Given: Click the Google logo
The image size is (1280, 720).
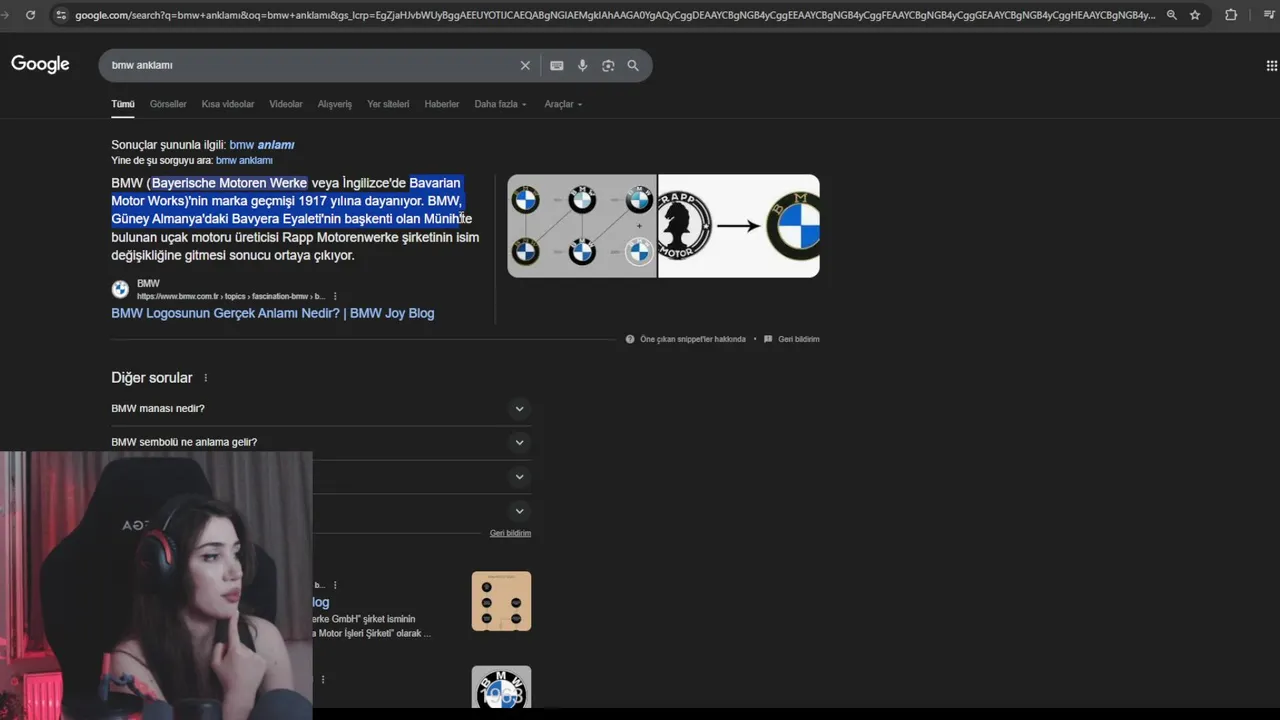Looking at the screenshot, I should [40, 64].
